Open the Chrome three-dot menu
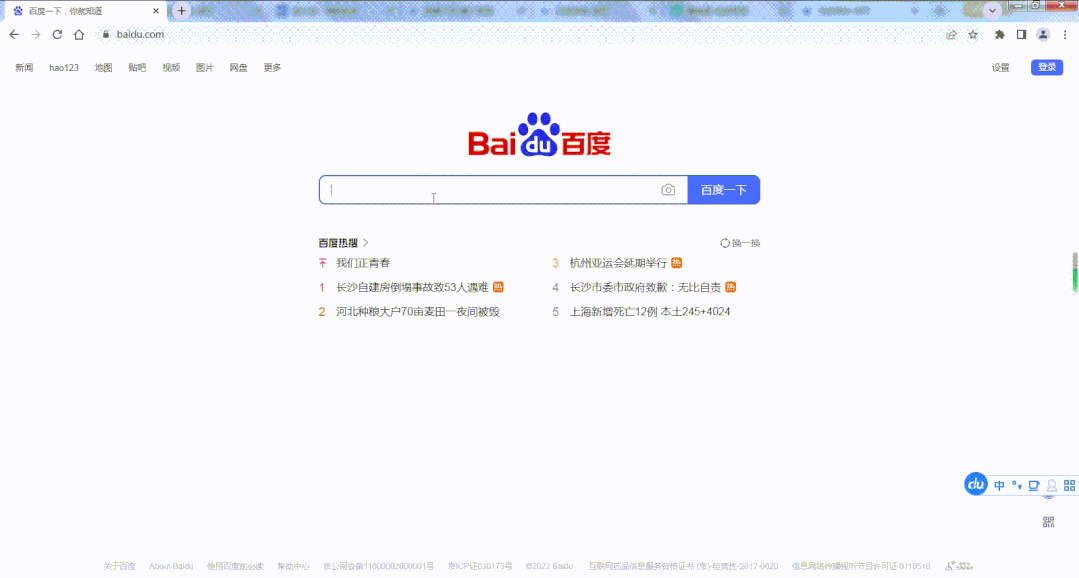Viewport: 1079px width, 578px height. point(1065,34)
